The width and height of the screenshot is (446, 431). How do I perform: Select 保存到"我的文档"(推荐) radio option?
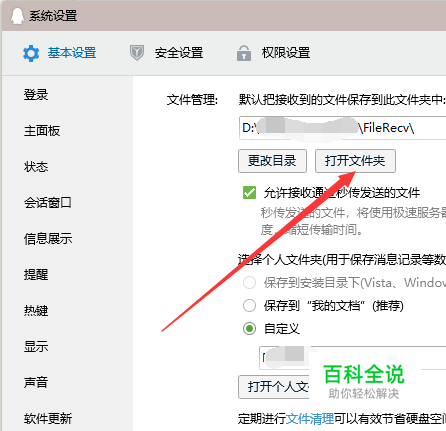(x=249, y=305)
